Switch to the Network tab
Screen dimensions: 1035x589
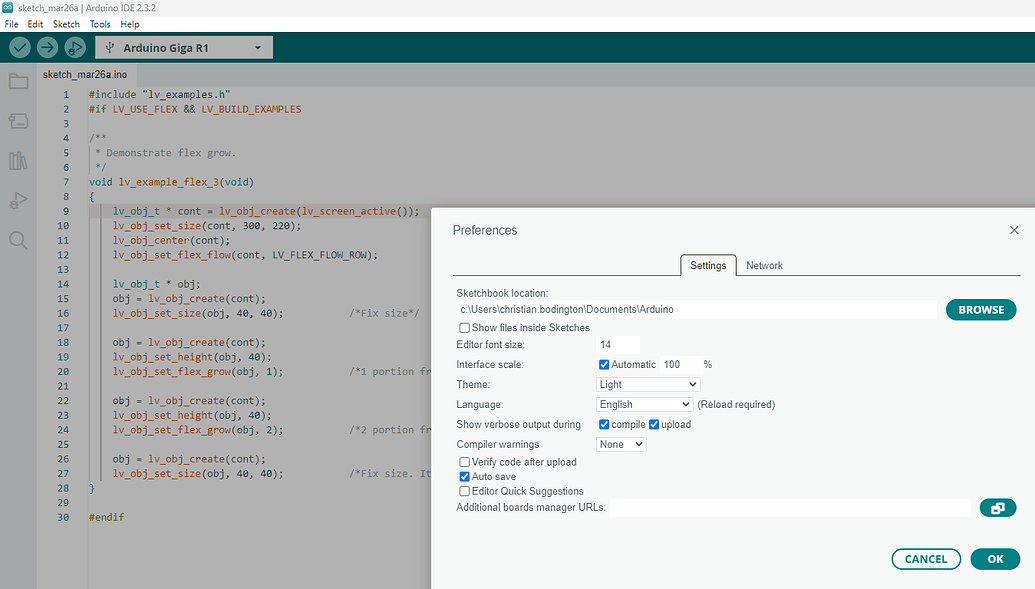click(764, 265)
